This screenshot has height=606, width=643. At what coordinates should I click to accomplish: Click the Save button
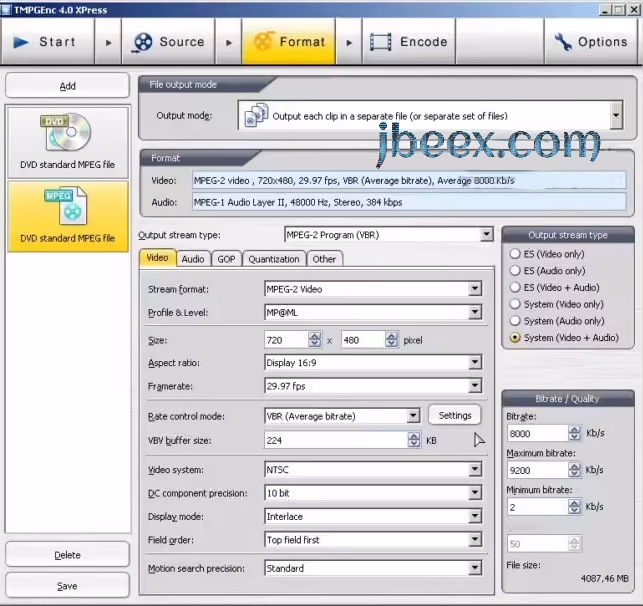pos(68,585)
